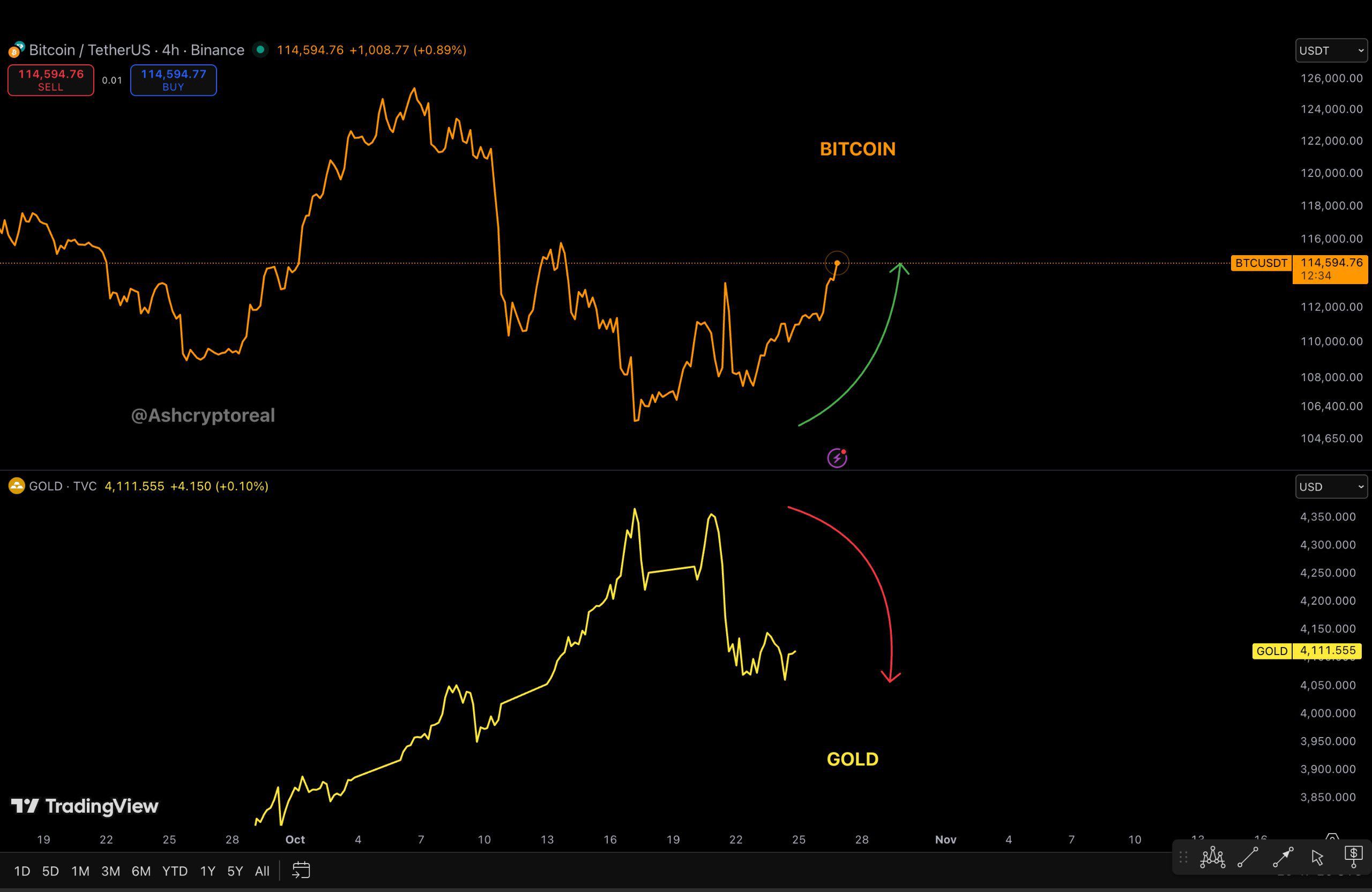Click the green market status dot
This screenshot has width=1372, height=892.
(x=260, y=50)
